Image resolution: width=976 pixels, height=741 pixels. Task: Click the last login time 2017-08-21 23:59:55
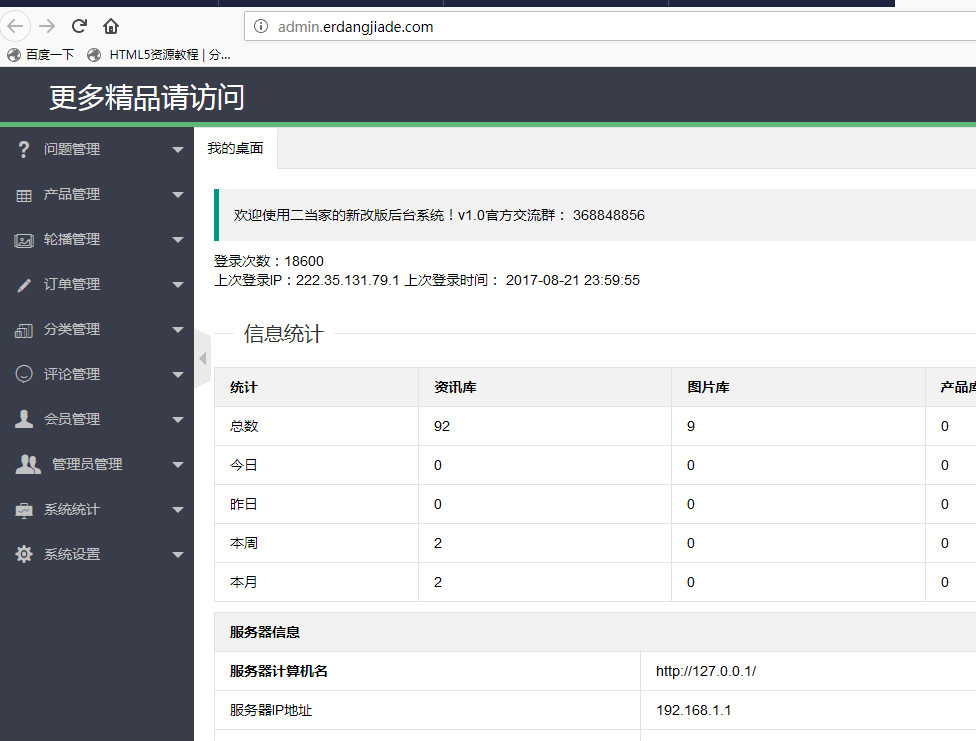tap(573, 280)
